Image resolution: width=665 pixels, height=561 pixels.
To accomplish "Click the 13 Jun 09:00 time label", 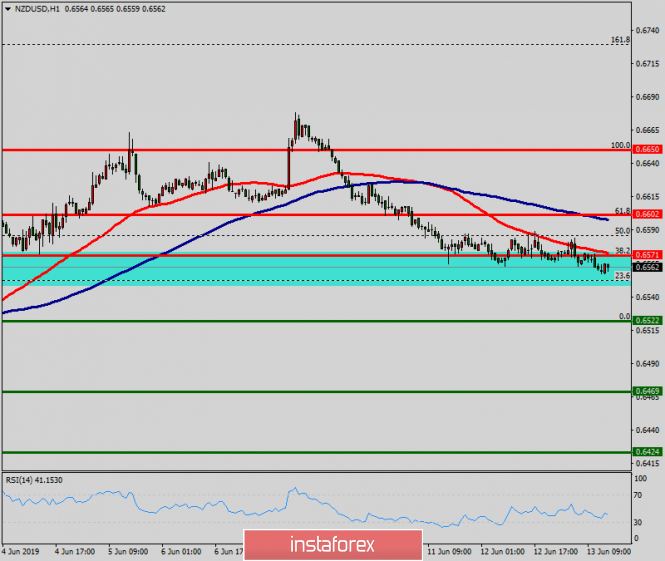I will pos(605,551).
